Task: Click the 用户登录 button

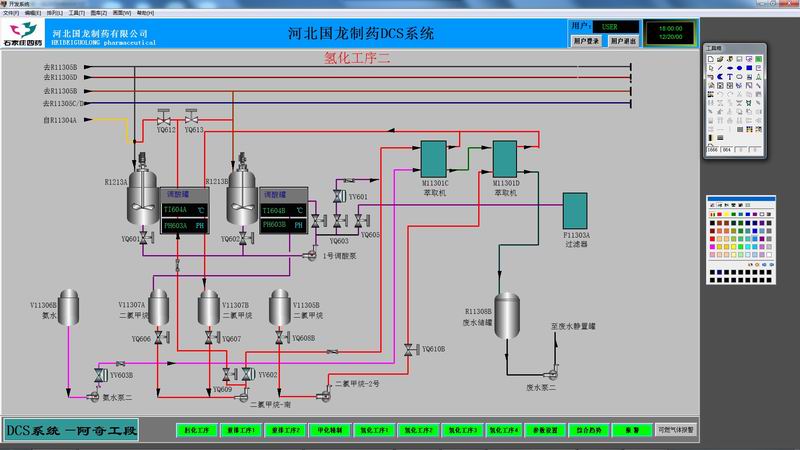Action: (586, 41)
